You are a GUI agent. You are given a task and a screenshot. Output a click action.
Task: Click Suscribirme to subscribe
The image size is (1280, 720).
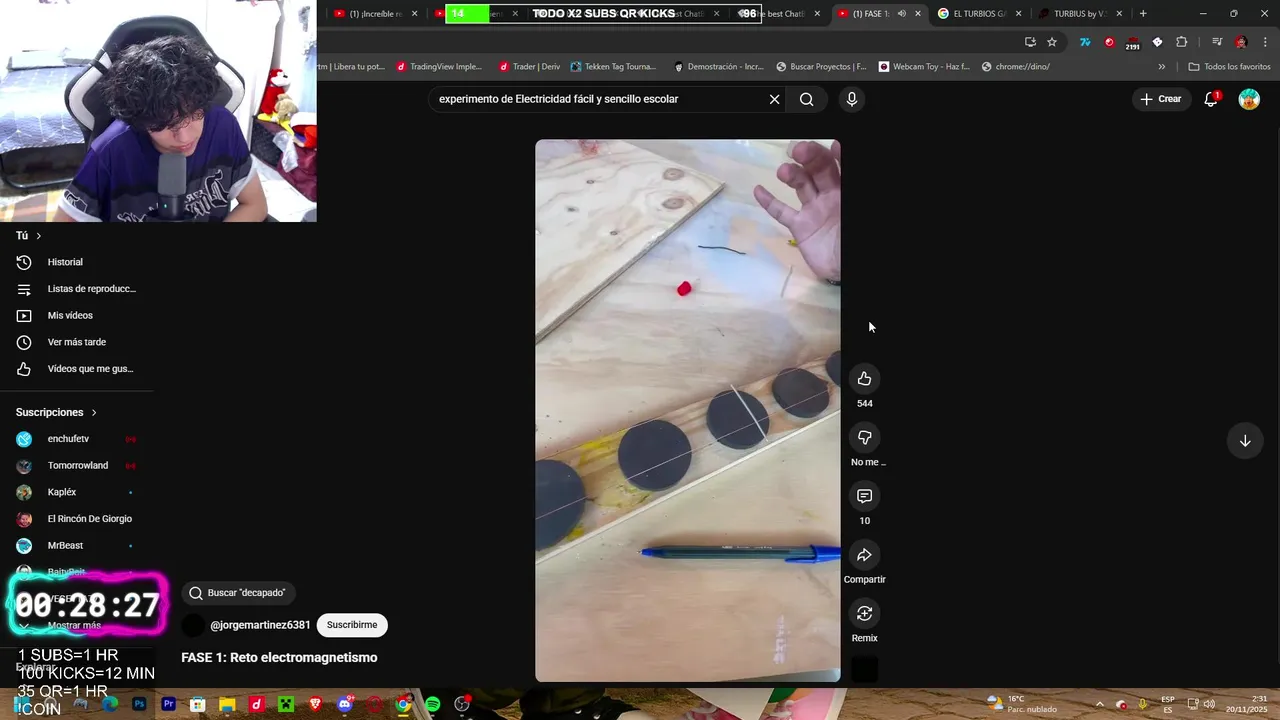point(352,625)
